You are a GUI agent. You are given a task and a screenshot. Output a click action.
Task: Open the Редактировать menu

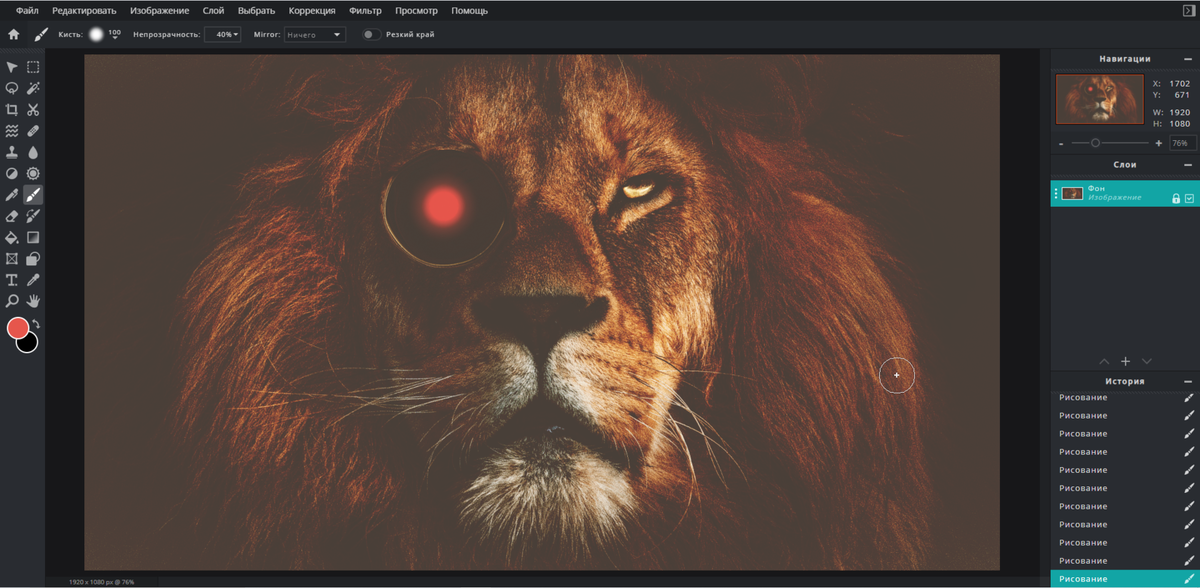84,10
